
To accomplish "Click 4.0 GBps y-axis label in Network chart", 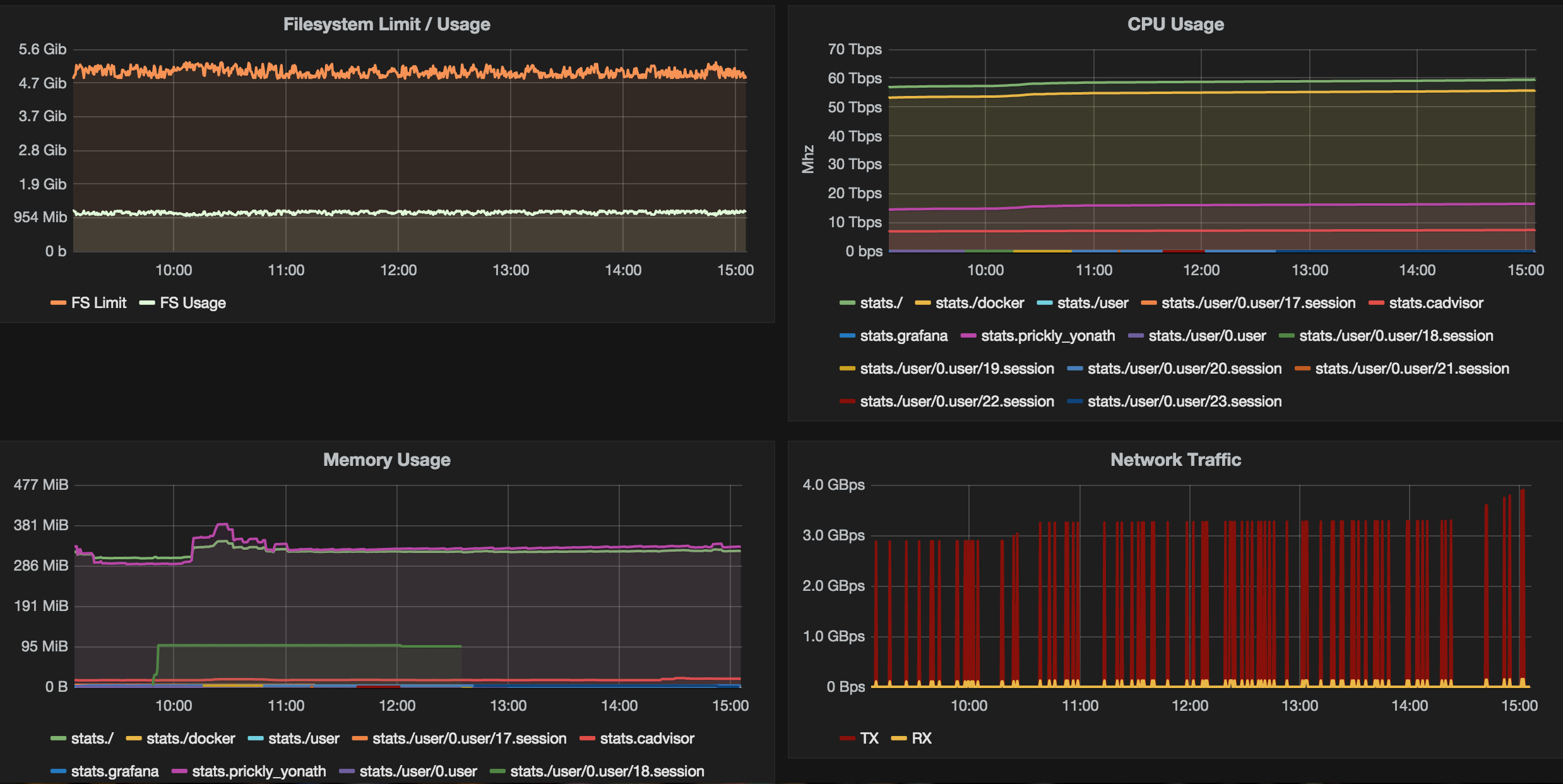I will 833,485.
